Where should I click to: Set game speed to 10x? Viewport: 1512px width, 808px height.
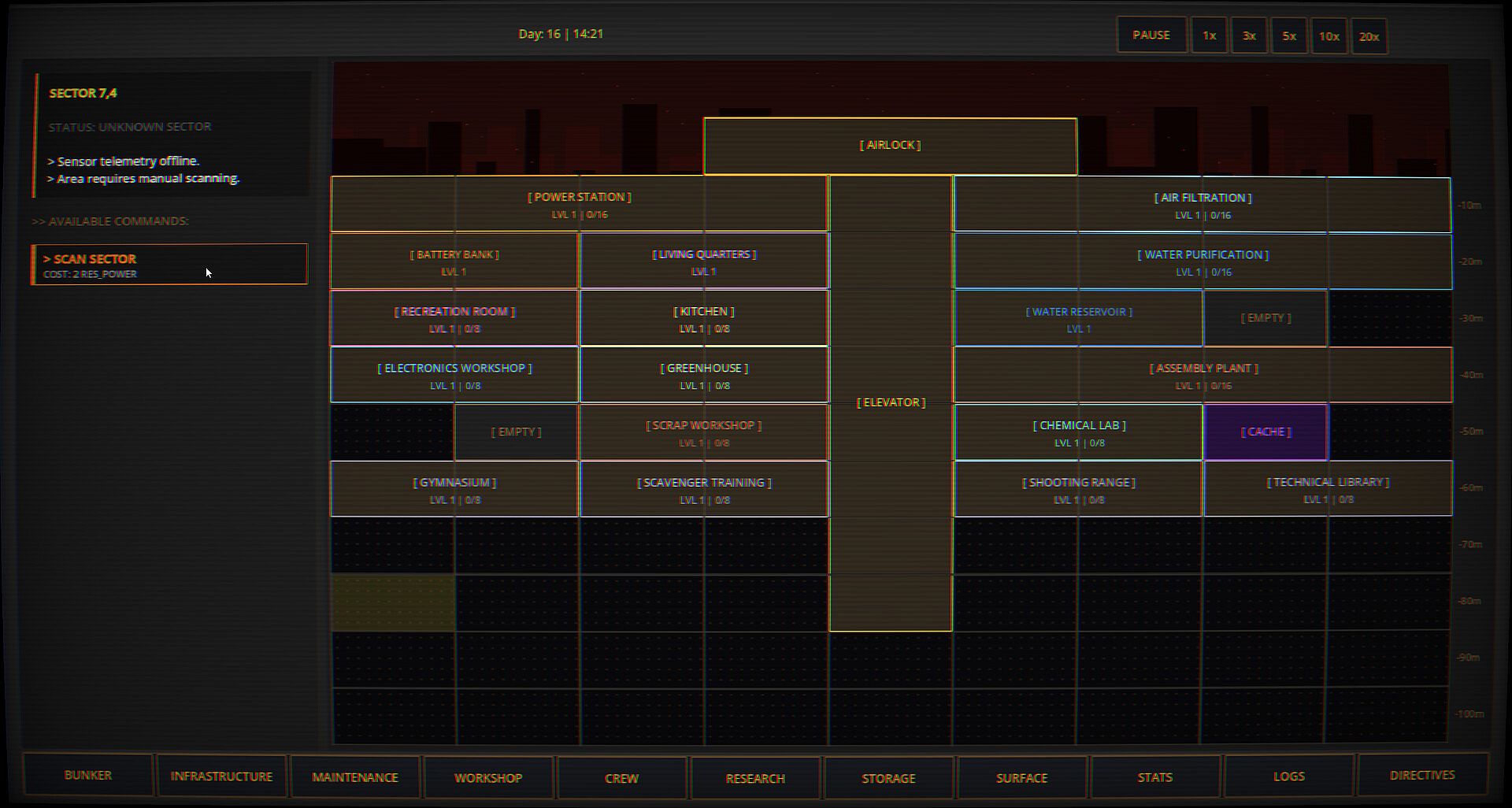(x=1329, y=36)
